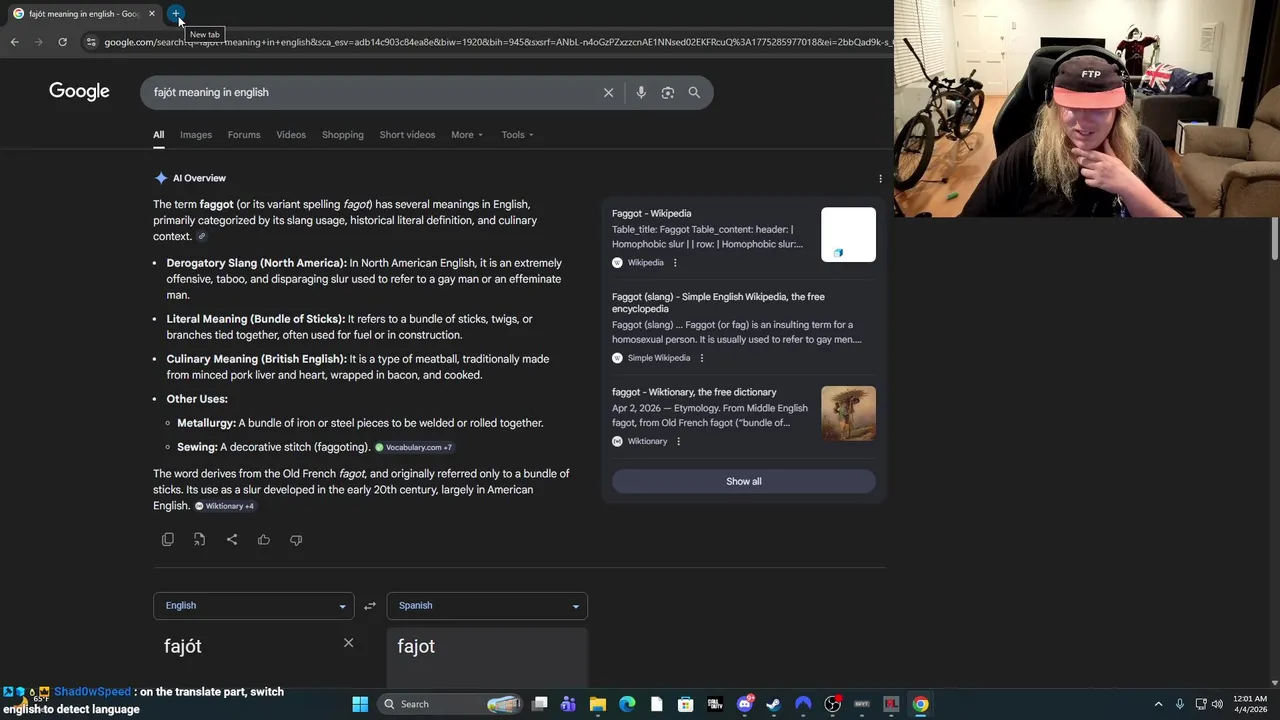Click the Google search input field
1280x720 pixels.
pyautogui.click(x=370, y=92)
